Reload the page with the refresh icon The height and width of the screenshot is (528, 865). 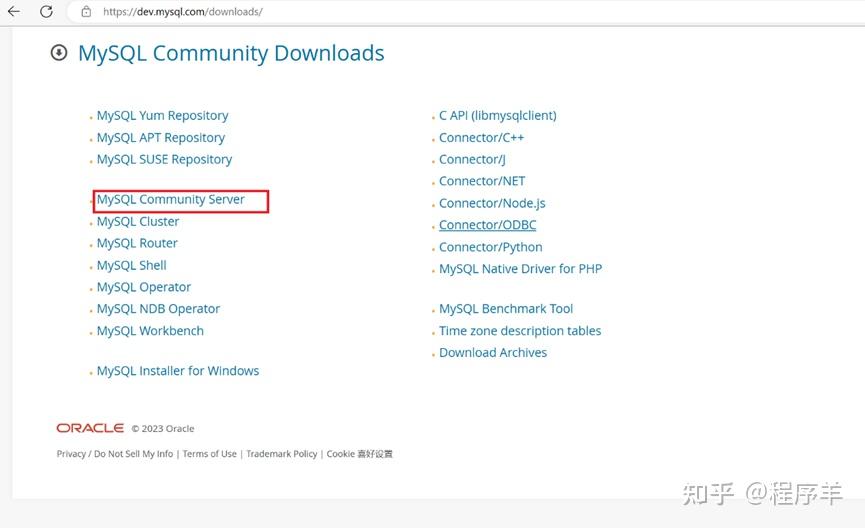click(x=46, y=11)
